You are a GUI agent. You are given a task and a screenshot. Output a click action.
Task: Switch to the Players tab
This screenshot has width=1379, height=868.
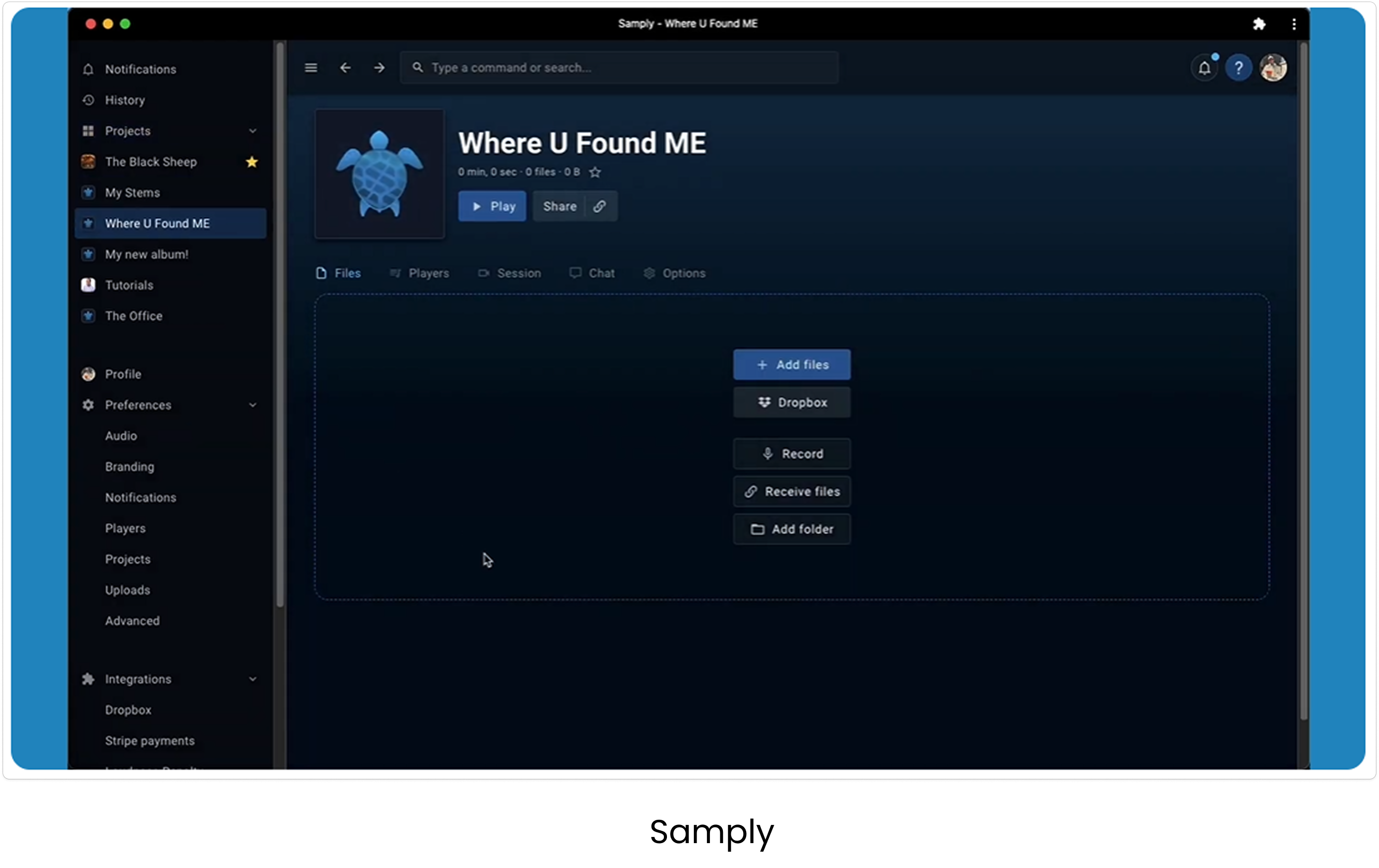[x=419, y=273]
